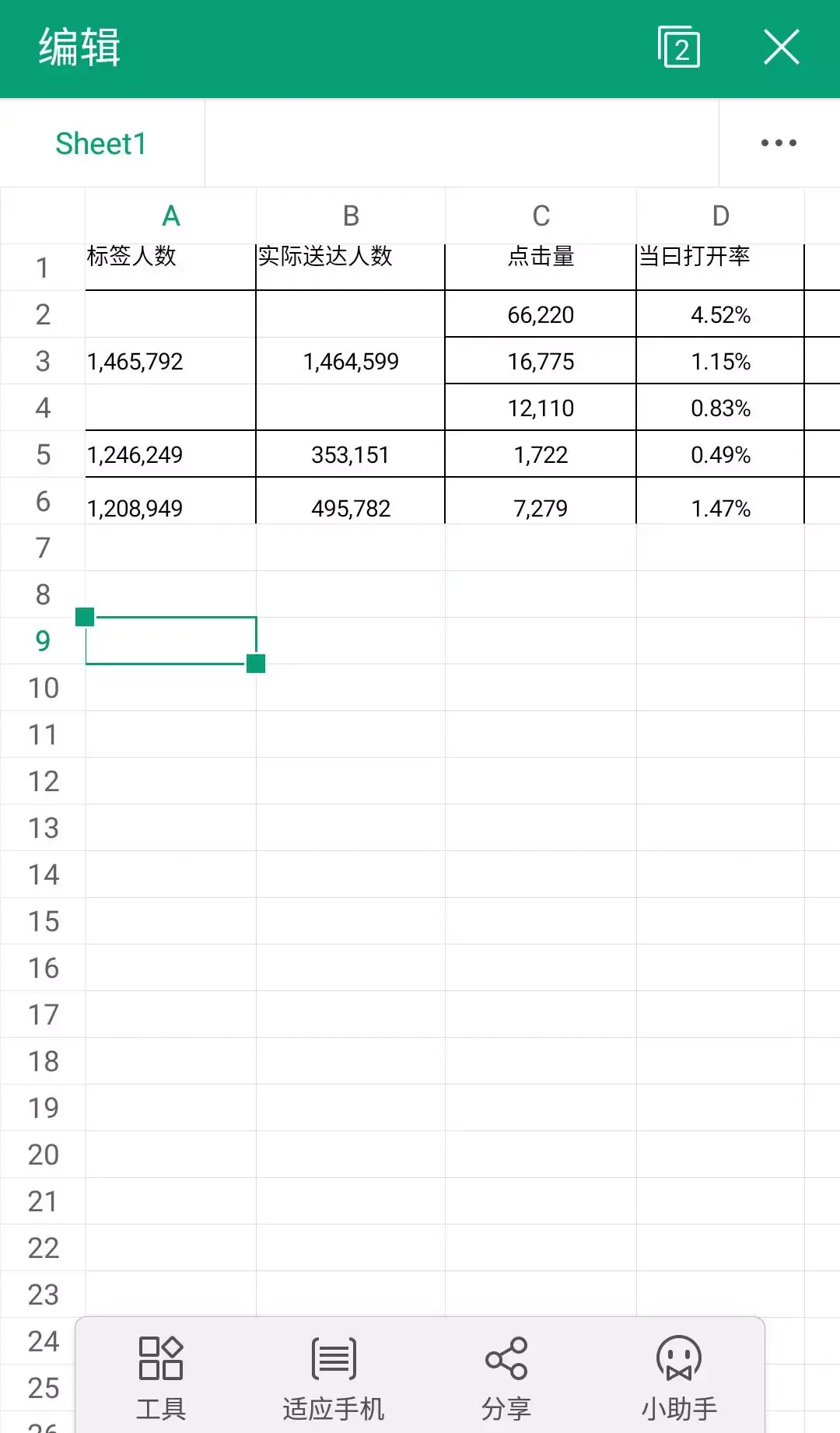Select column C header
Screen dimensions: 840x1433
541,215
